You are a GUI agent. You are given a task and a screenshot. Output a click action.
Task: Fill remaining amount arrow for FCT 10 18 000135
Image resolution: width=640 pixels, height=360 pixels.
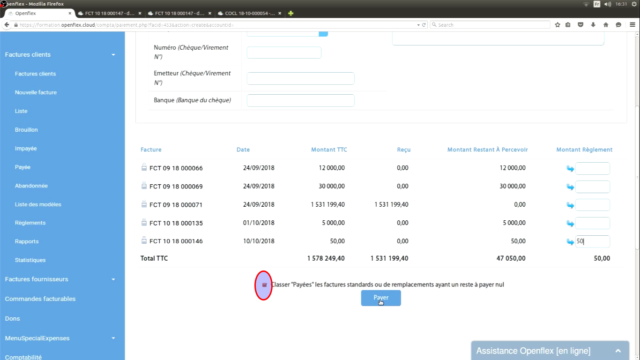570,224
